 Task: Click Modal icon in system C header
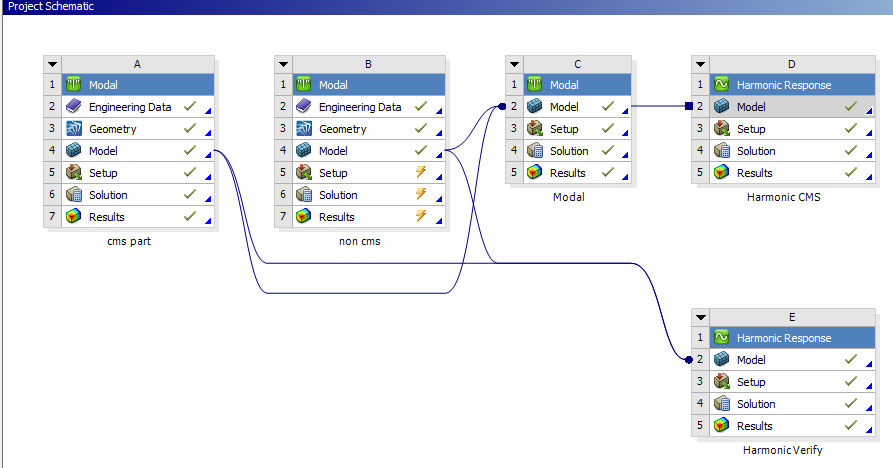click(x=534, y=84)
